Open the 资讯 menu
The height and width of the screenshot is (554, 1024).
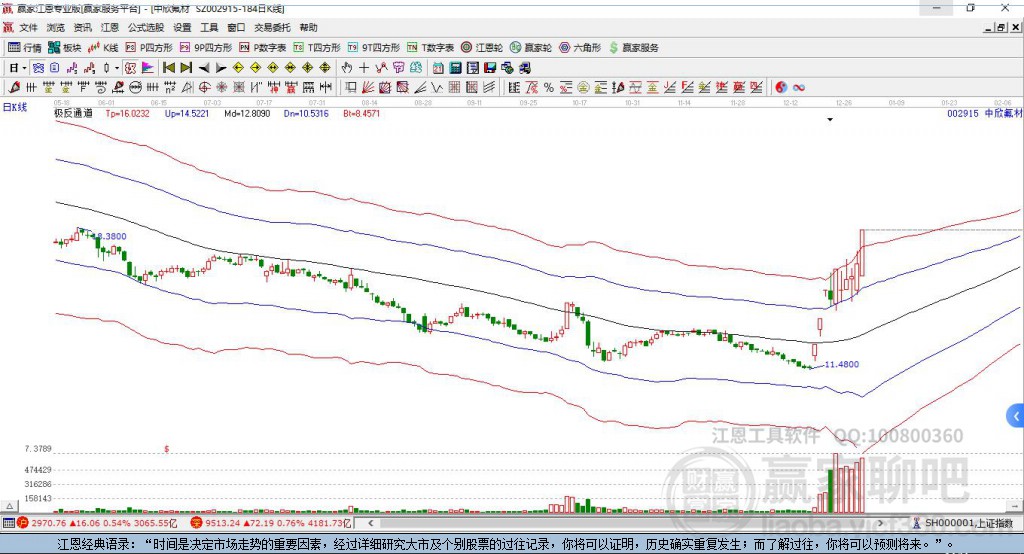(x=82, y=27)
